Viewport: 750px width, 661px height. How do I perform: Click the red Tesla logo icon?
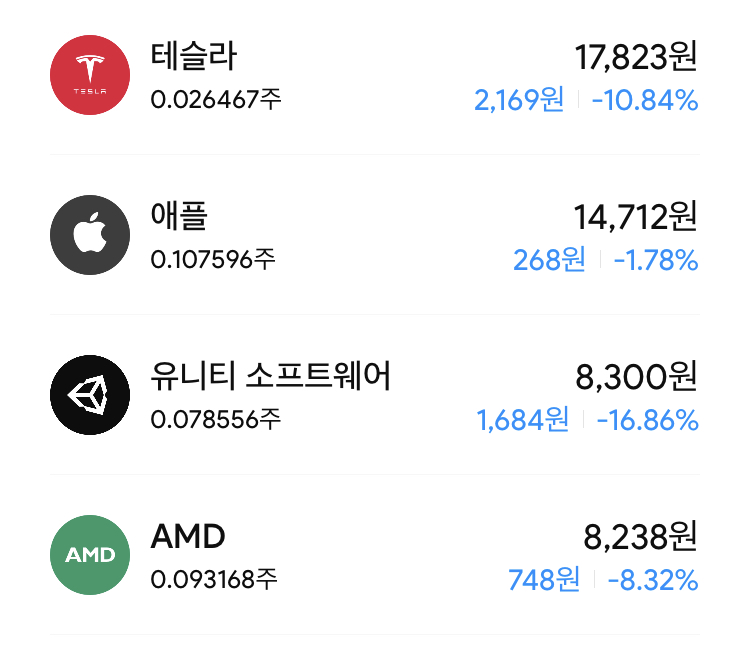[x=90, y=75]
